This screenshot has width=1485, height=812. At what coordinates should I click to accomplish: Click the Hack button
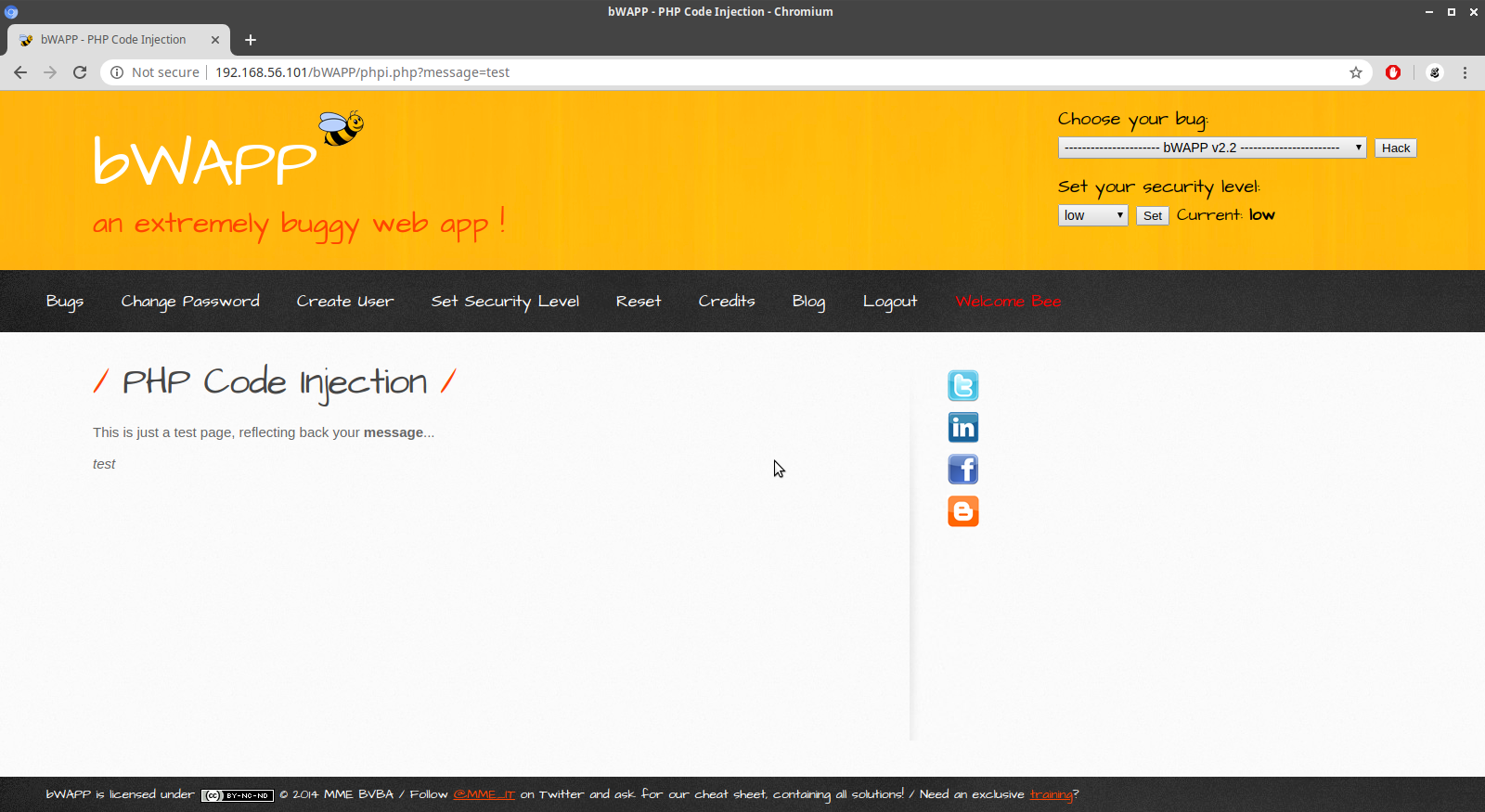click(1396, 148)
